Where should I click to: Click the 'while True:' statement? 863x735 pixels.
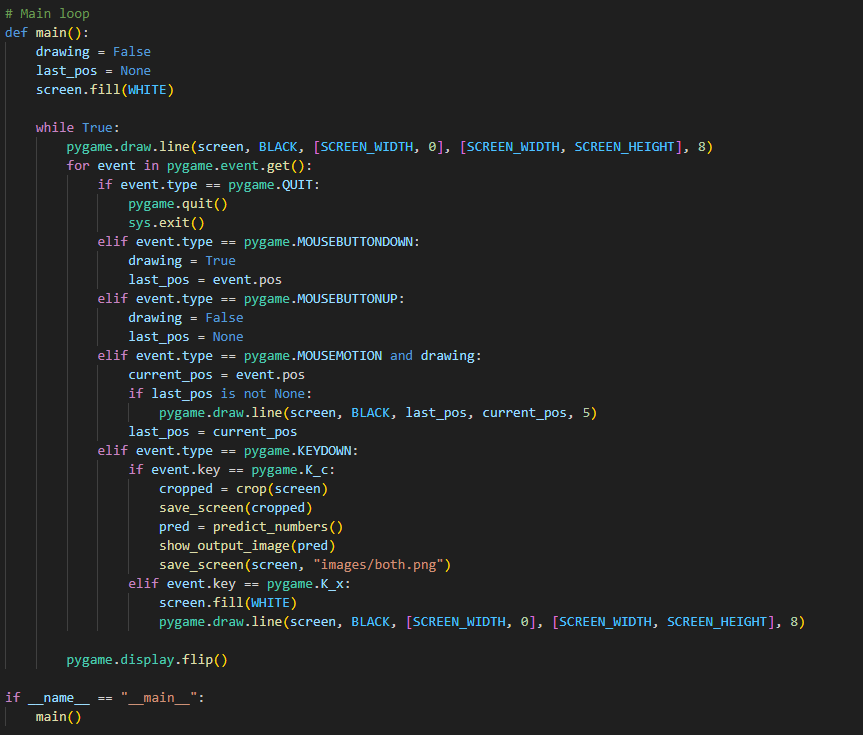77,128
